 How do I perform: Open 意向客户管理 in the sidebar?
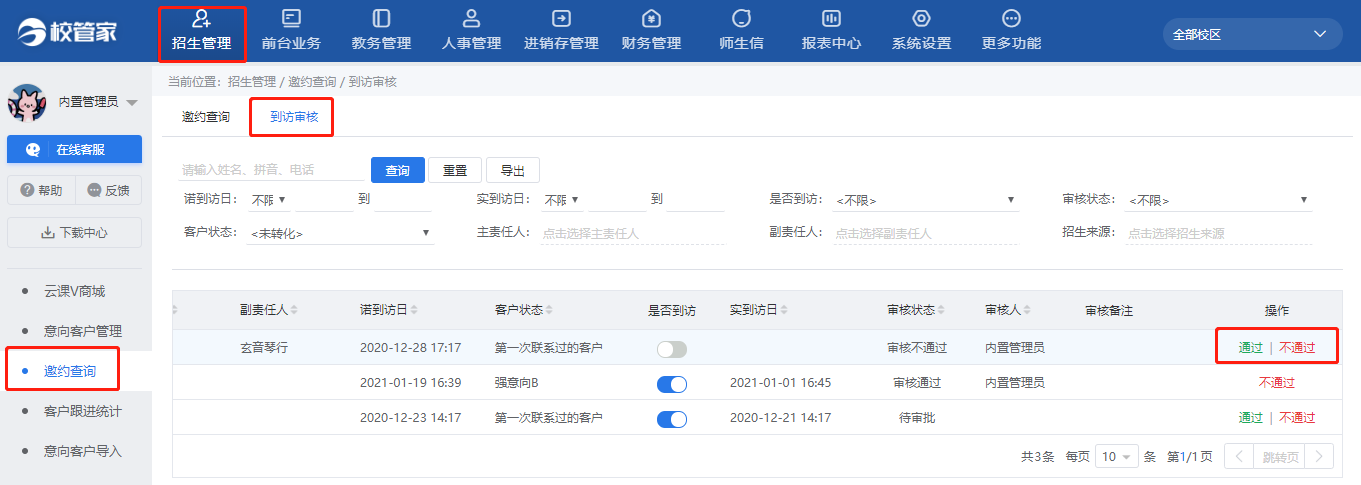[82, 331]
